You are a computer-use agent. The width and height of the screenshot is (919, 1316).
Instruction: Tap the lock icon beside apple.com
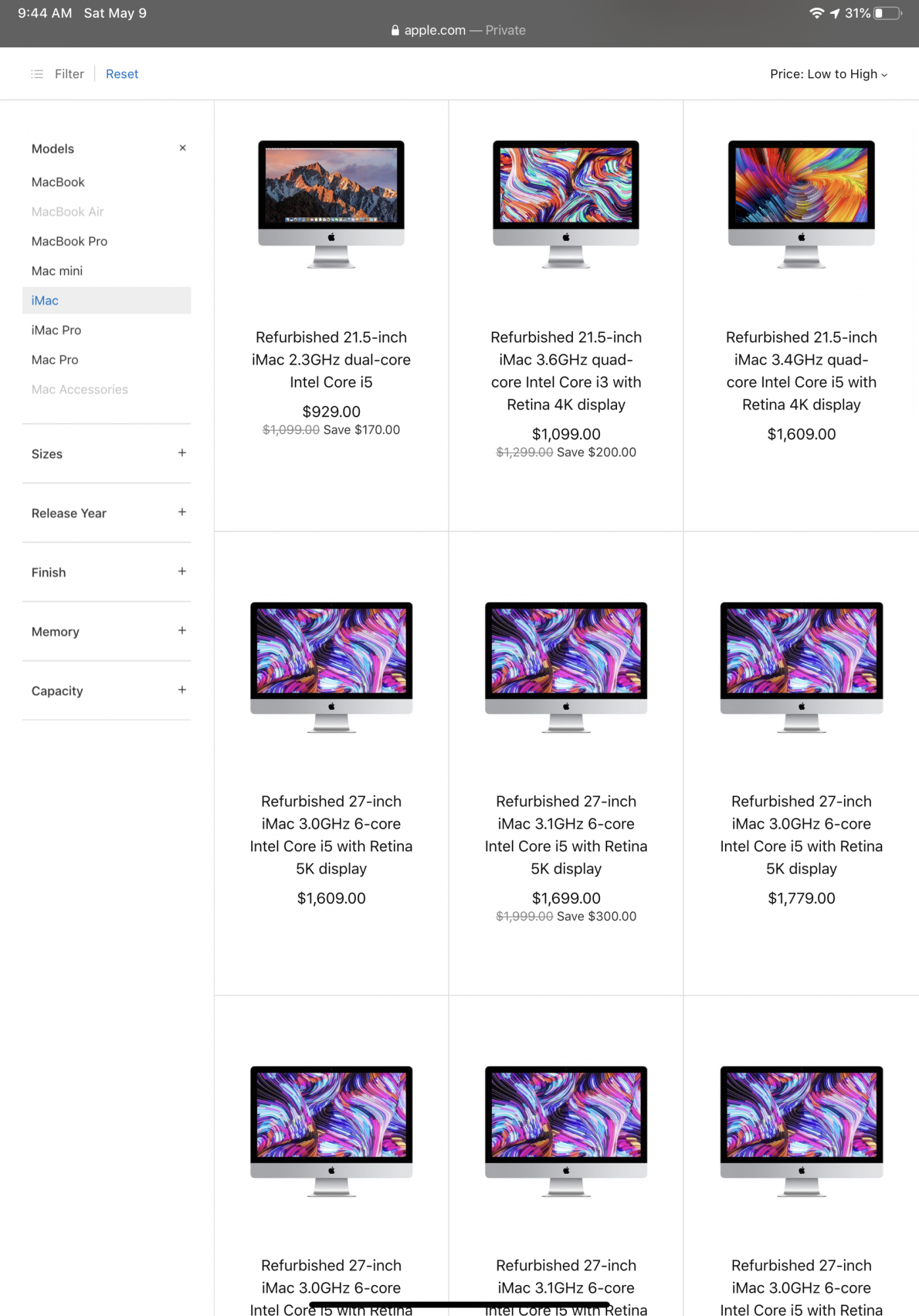point(395,30)
